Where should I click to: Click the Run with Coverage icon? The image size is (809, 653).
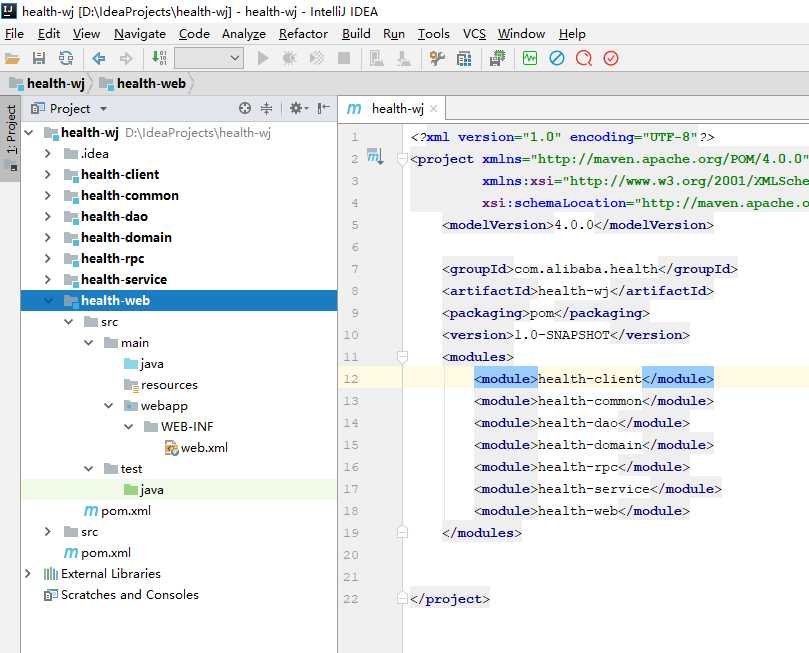click(x=317, y=58)
